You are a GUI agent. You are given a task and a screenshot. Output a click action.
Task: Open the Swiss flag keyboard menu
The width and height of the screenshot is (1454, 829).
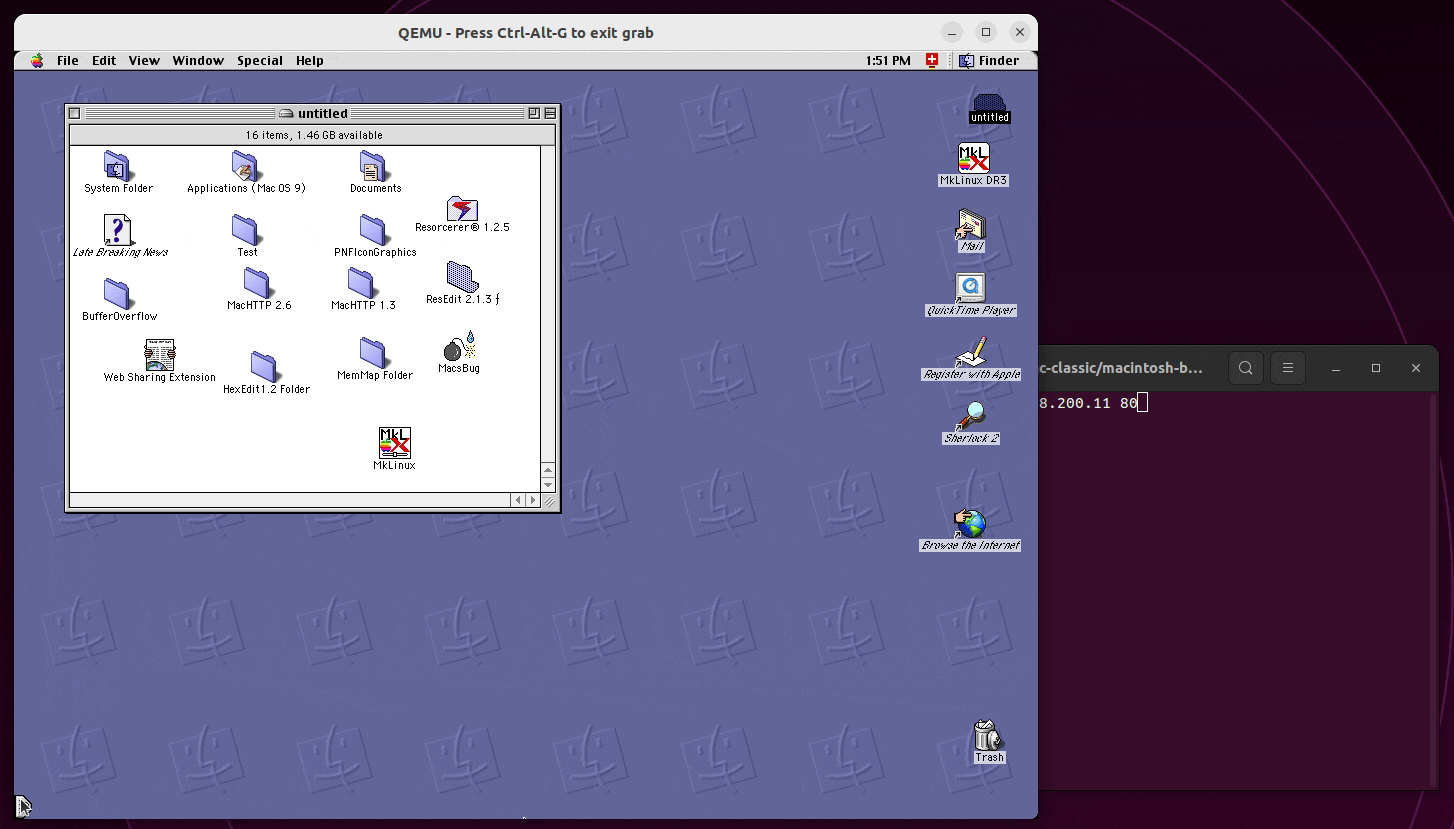[932, 60]
